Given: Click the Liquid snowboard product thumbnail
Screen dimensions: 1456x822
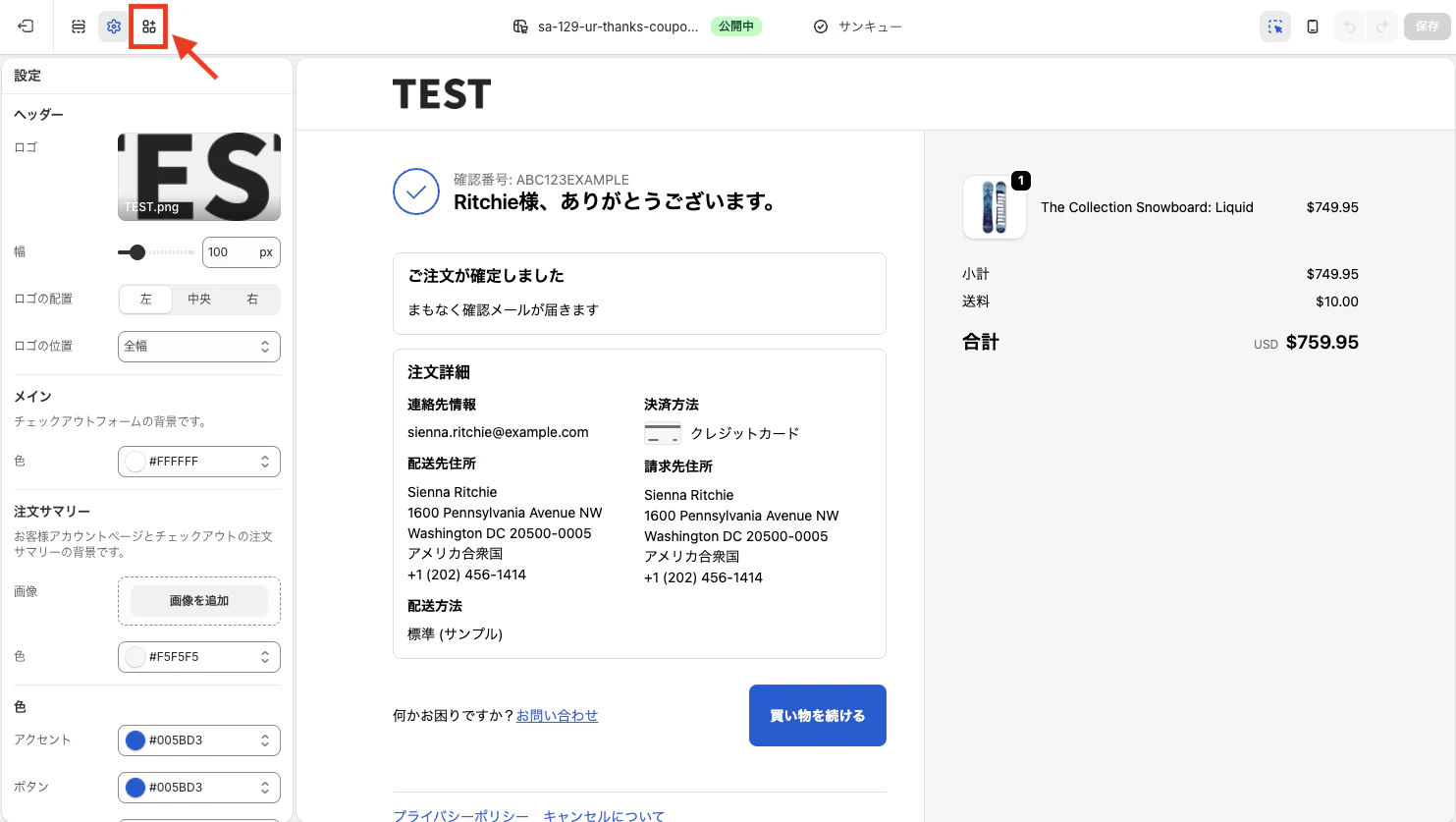Looking at the screenshot, I should tap(995, 207).
